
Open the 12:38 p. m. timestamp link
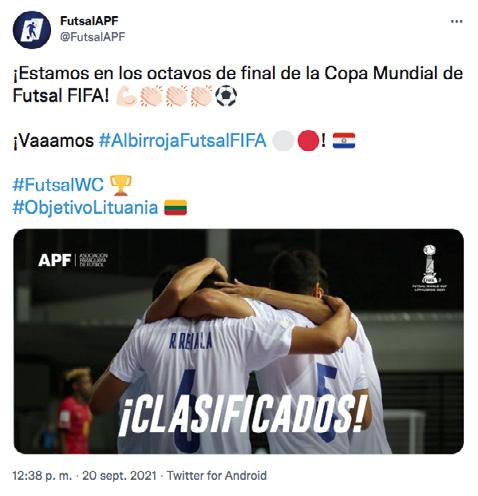tap(42, 475)
